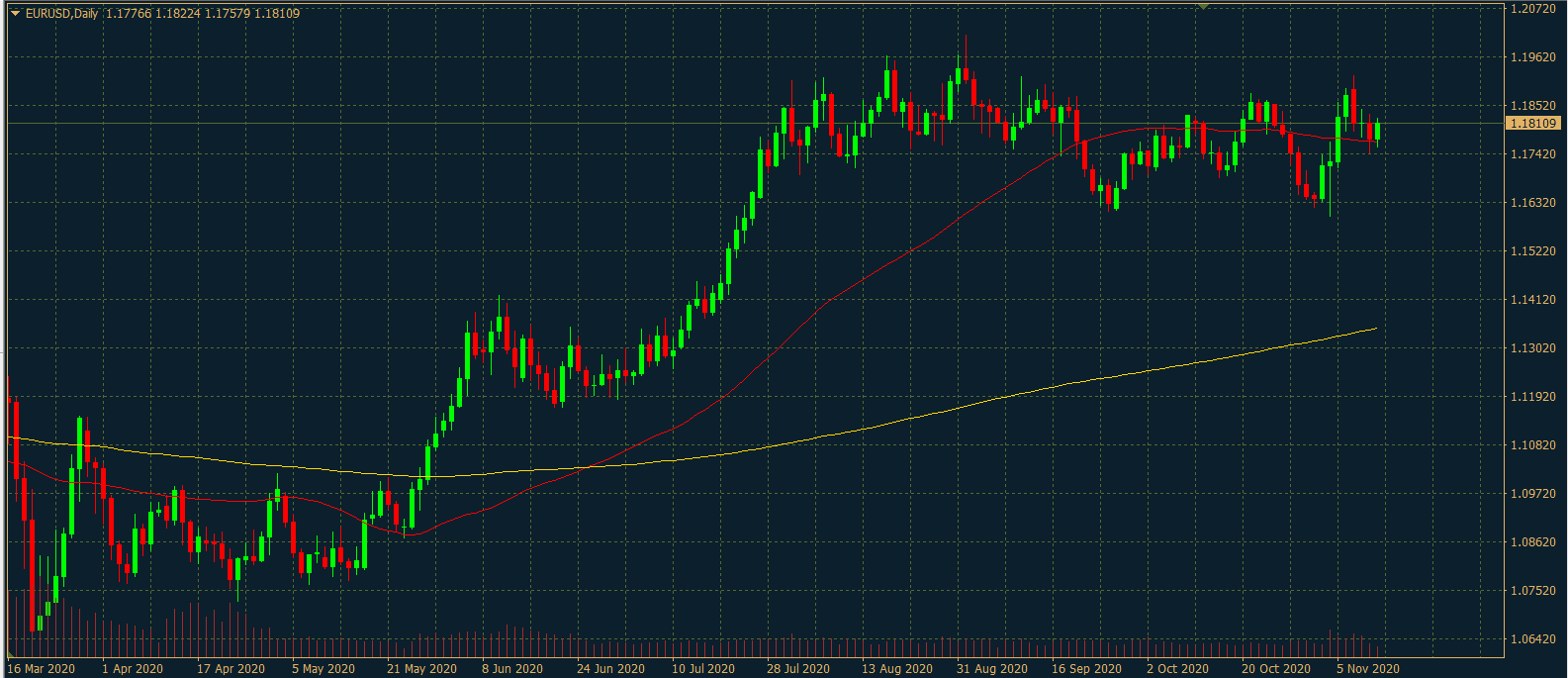The height and width of the screenshot is (678, 1568).
Task: Click the 28 Jul 2020 date label
Action: (x=798, y=669)
